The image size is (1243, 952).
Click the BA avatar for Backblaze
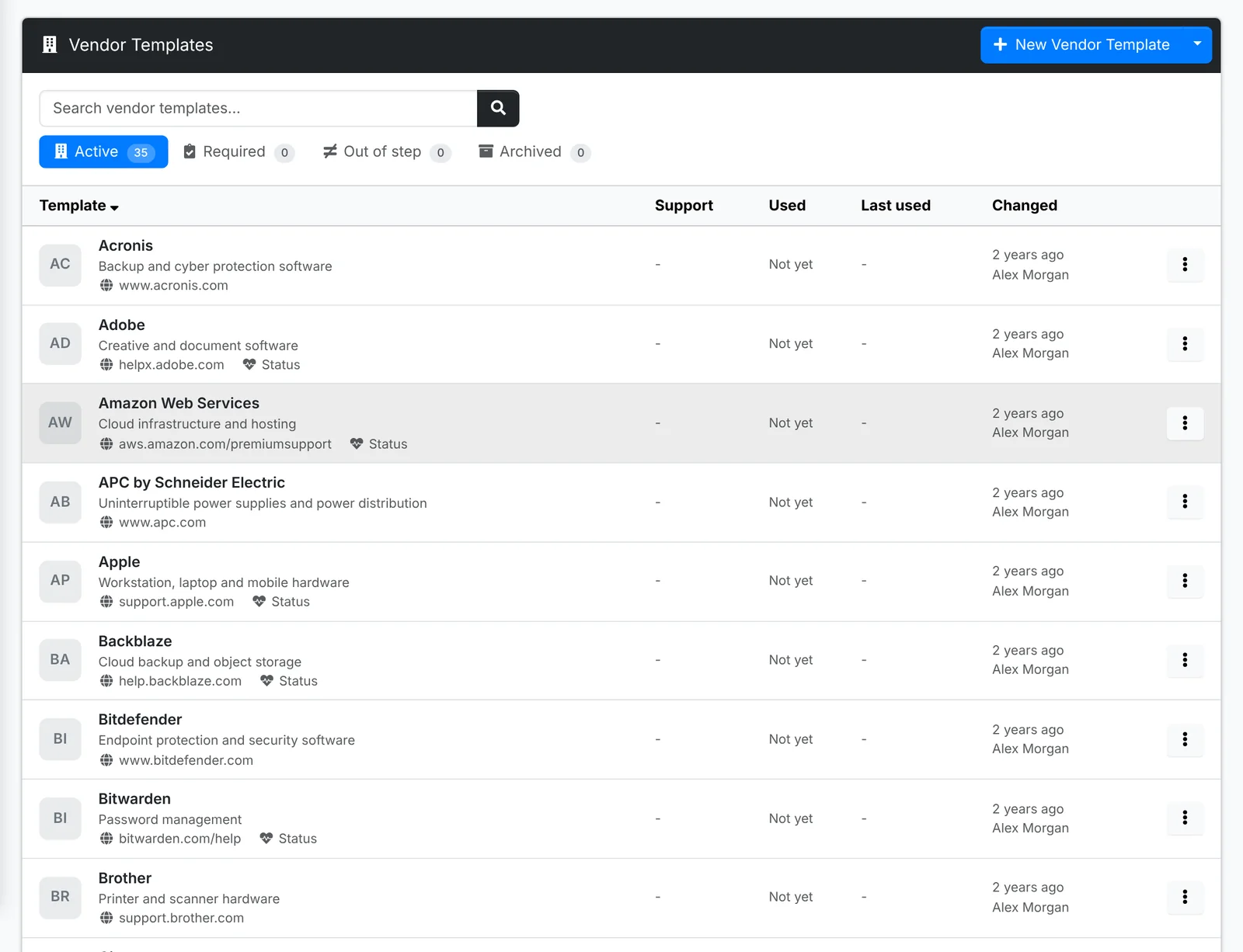[60, 660]
